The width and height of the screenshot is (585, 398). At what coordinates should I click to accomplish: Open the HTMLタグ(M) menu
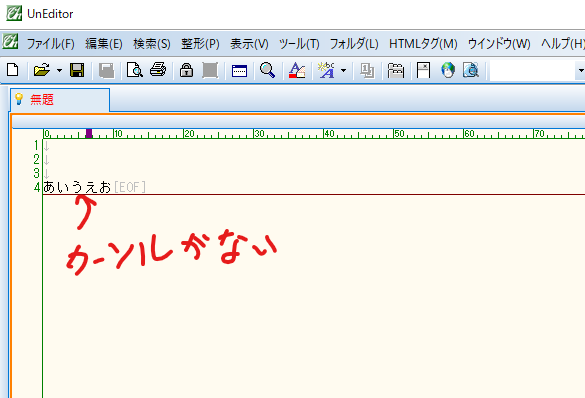pos(423,44)
